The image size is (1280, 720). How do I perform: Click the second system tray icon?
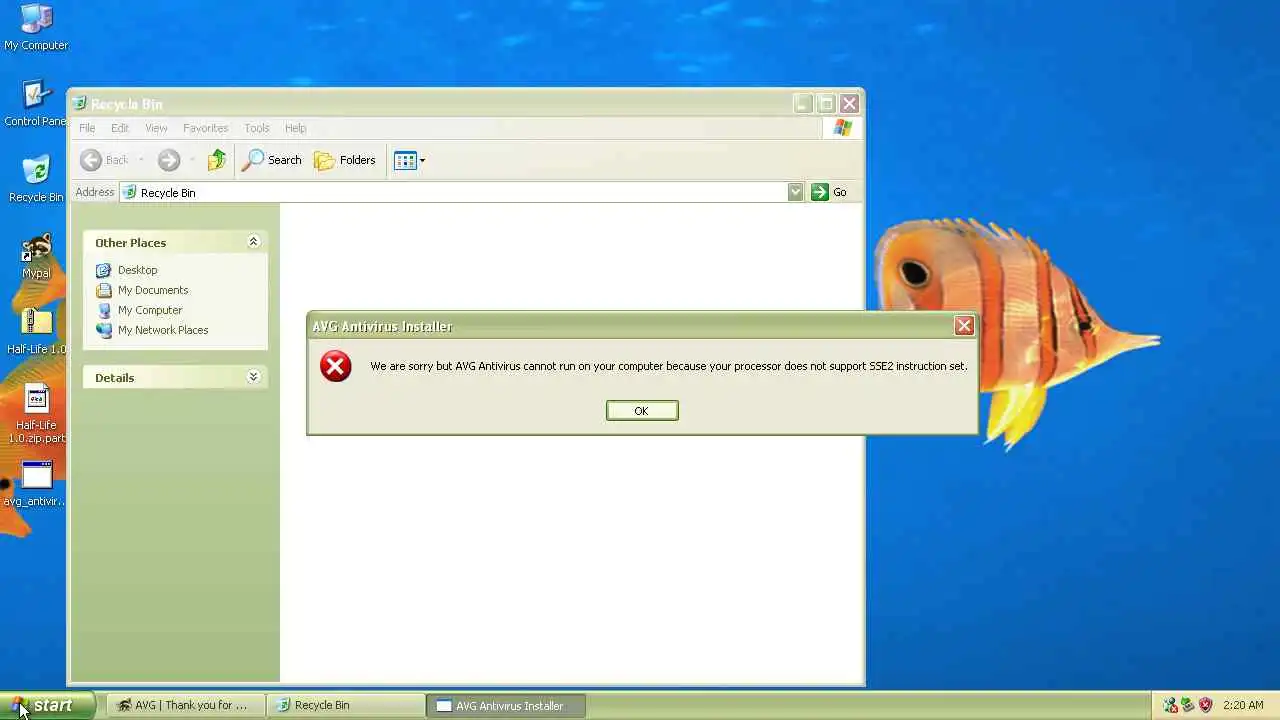(1187, 705)
